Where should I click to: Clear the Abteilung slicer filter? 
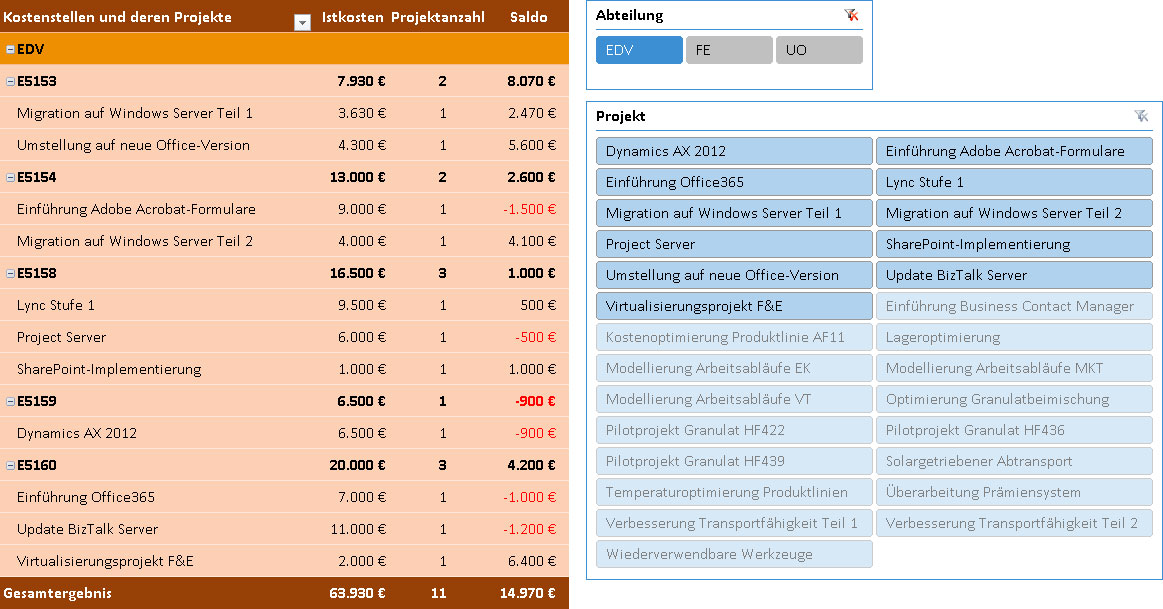click(x=851, y=15)
